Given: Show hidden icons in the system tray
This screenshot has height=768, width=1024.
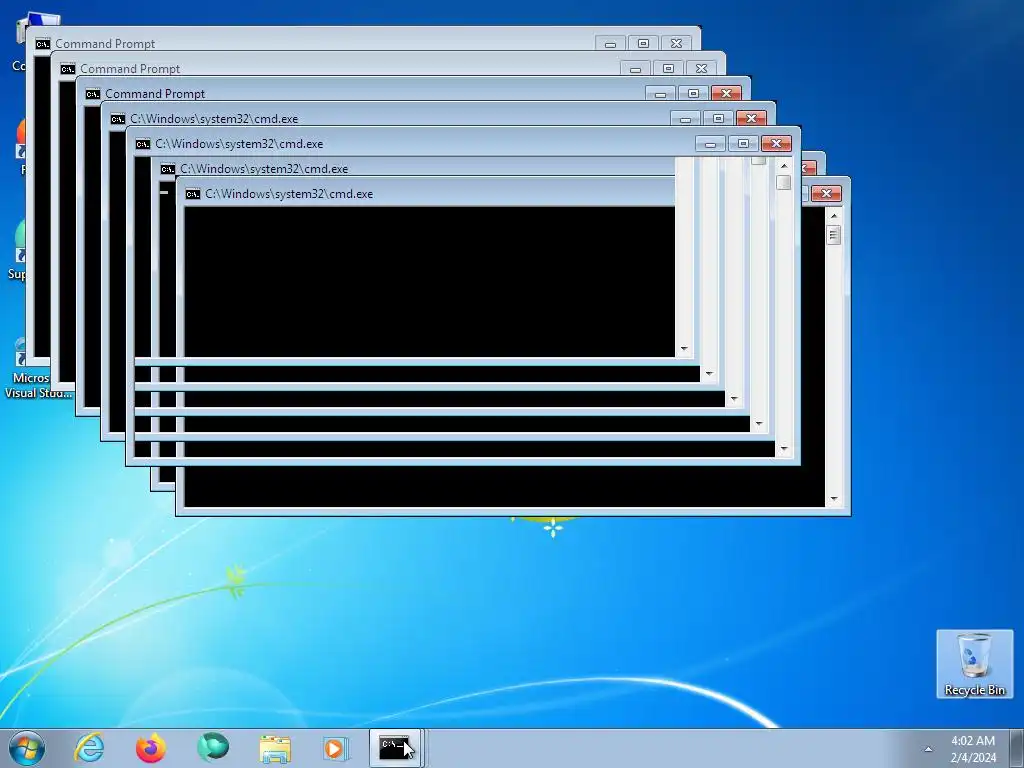Looking at the screenshot, I should tap(928, 749).
